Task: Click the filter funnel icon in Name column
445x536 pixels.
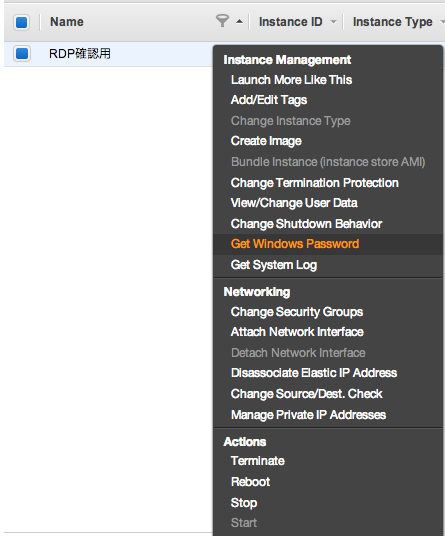Action: [x=222, y=21]
